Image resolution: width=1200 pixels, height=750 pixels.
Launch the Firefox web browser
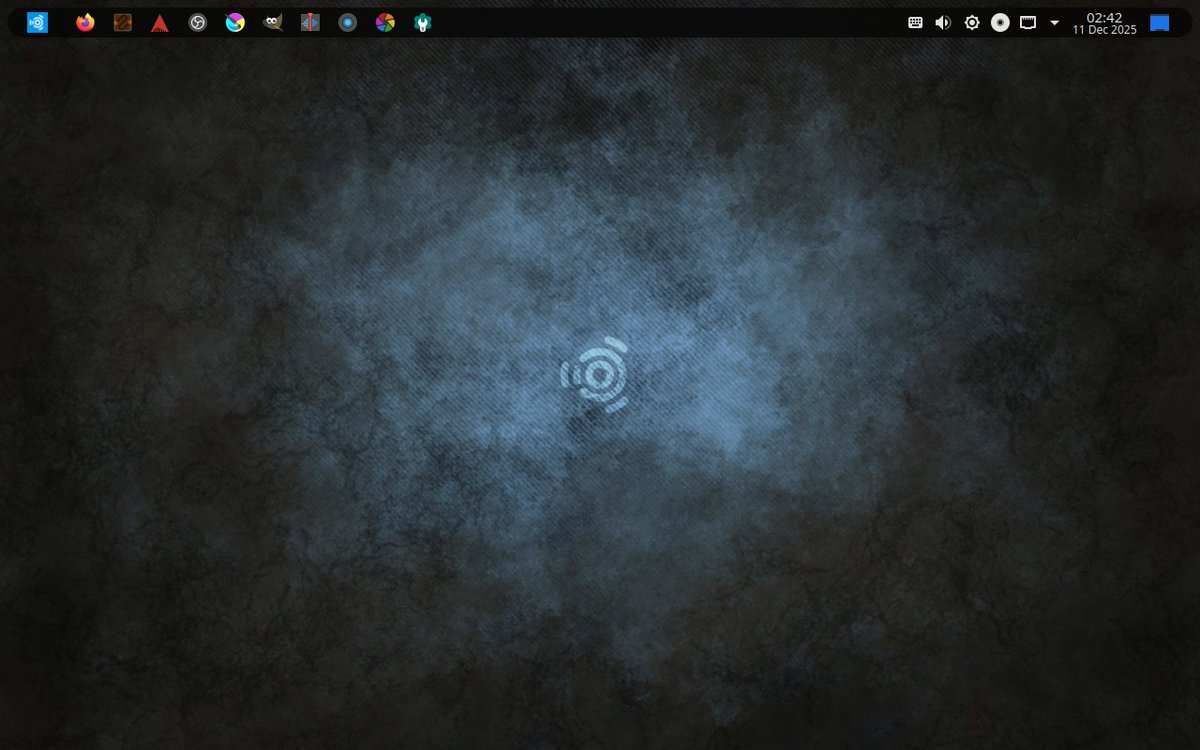[x=85, y=21]
